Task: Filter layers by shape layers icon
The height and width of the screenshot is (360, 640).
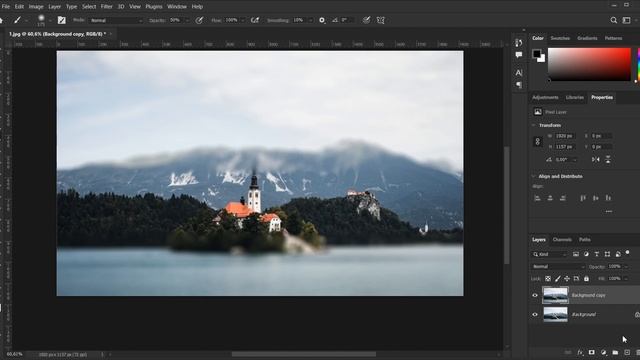Action: (607, 254)
